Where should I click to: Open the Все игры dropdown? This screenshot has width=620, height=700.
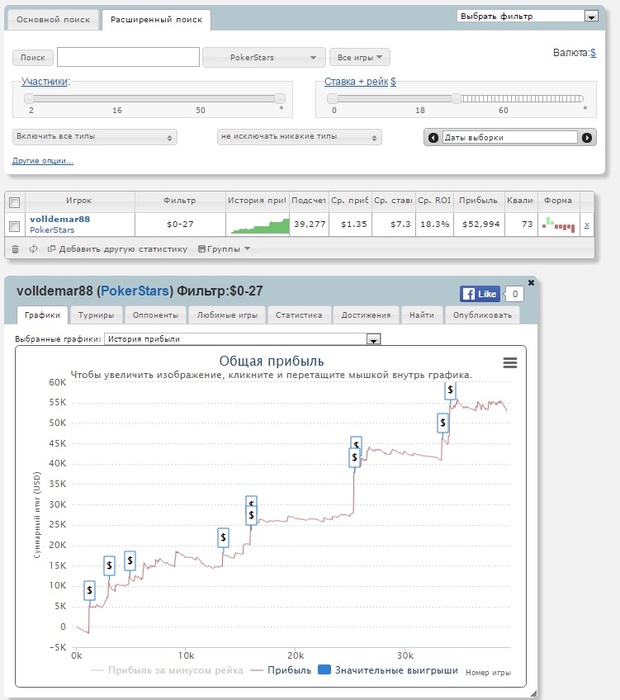[360, 57]
